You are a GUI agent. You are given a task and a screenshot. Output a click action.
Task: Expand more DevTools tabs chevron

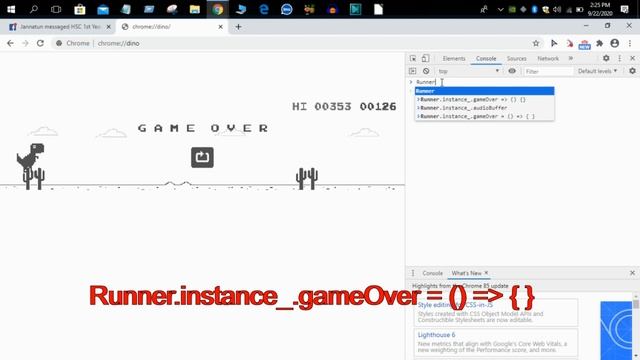pyautogui.click(x=571, y=58)
